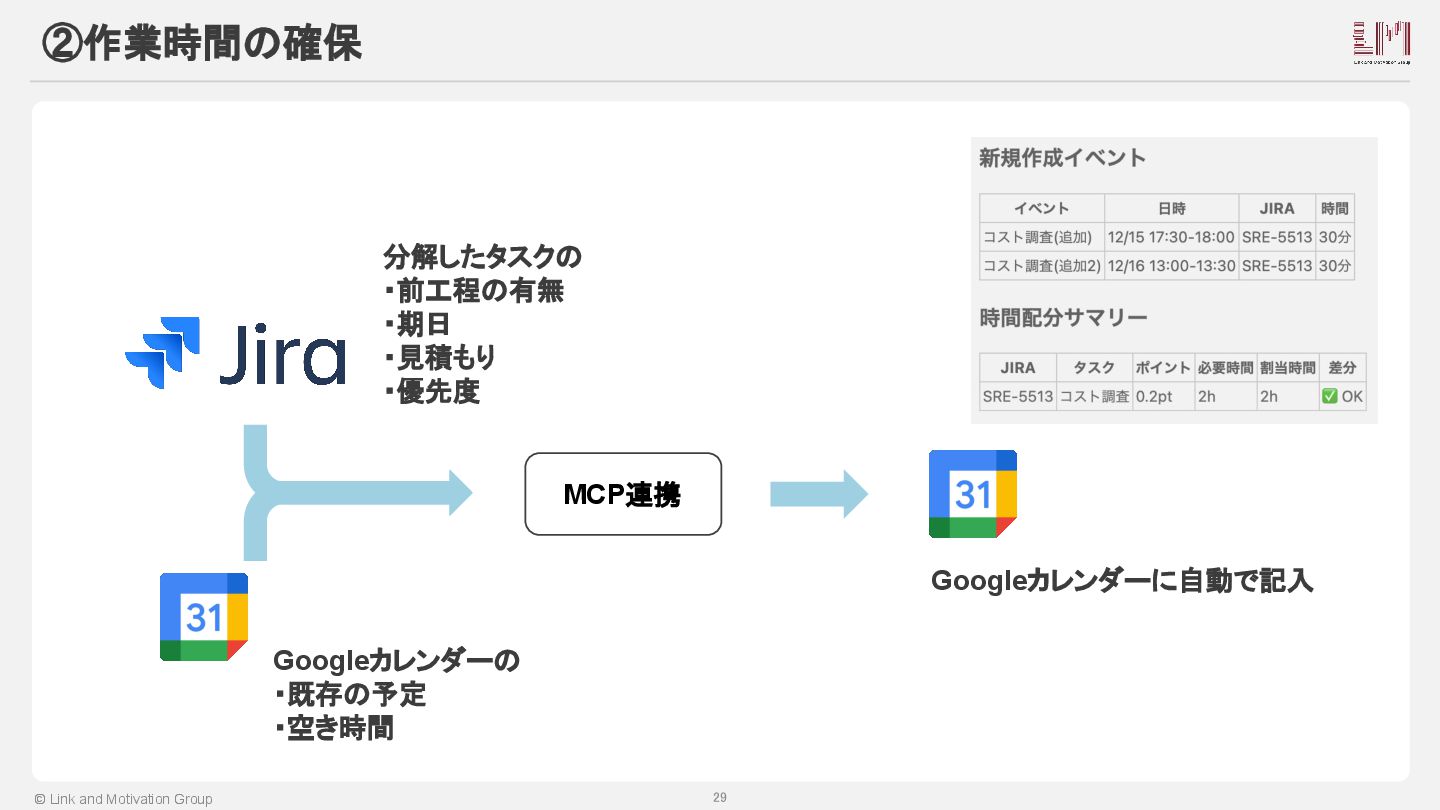Click the JIRA header in the event table
The height and width of the screenshot is (810, 1440).
[x=1277, y=209]
